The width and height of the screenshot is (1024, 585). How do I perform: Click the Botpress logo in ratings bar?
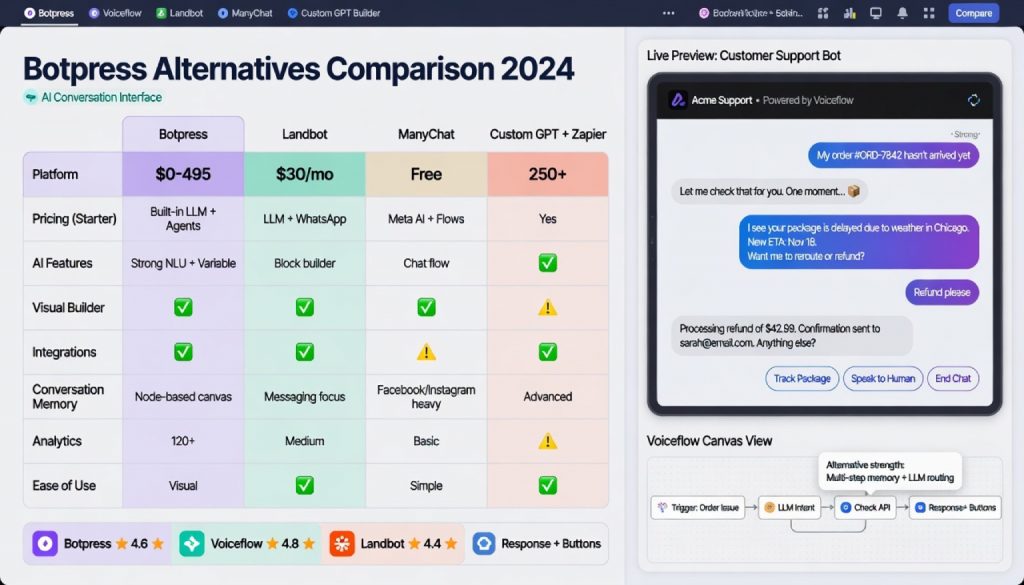[45, 543]
